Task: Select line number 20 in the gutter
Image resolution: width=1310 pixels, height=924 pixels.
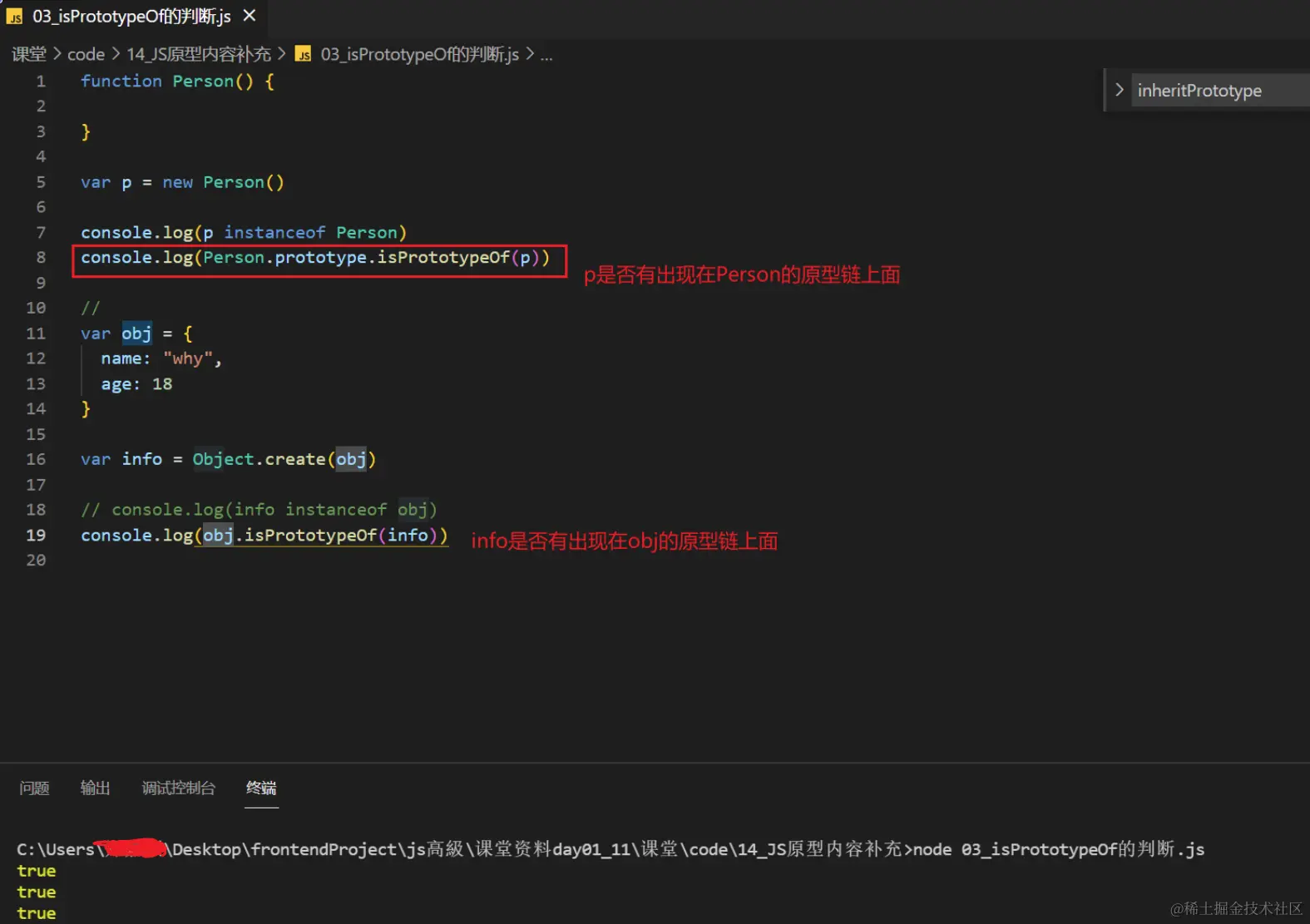Action: [36, 560]
